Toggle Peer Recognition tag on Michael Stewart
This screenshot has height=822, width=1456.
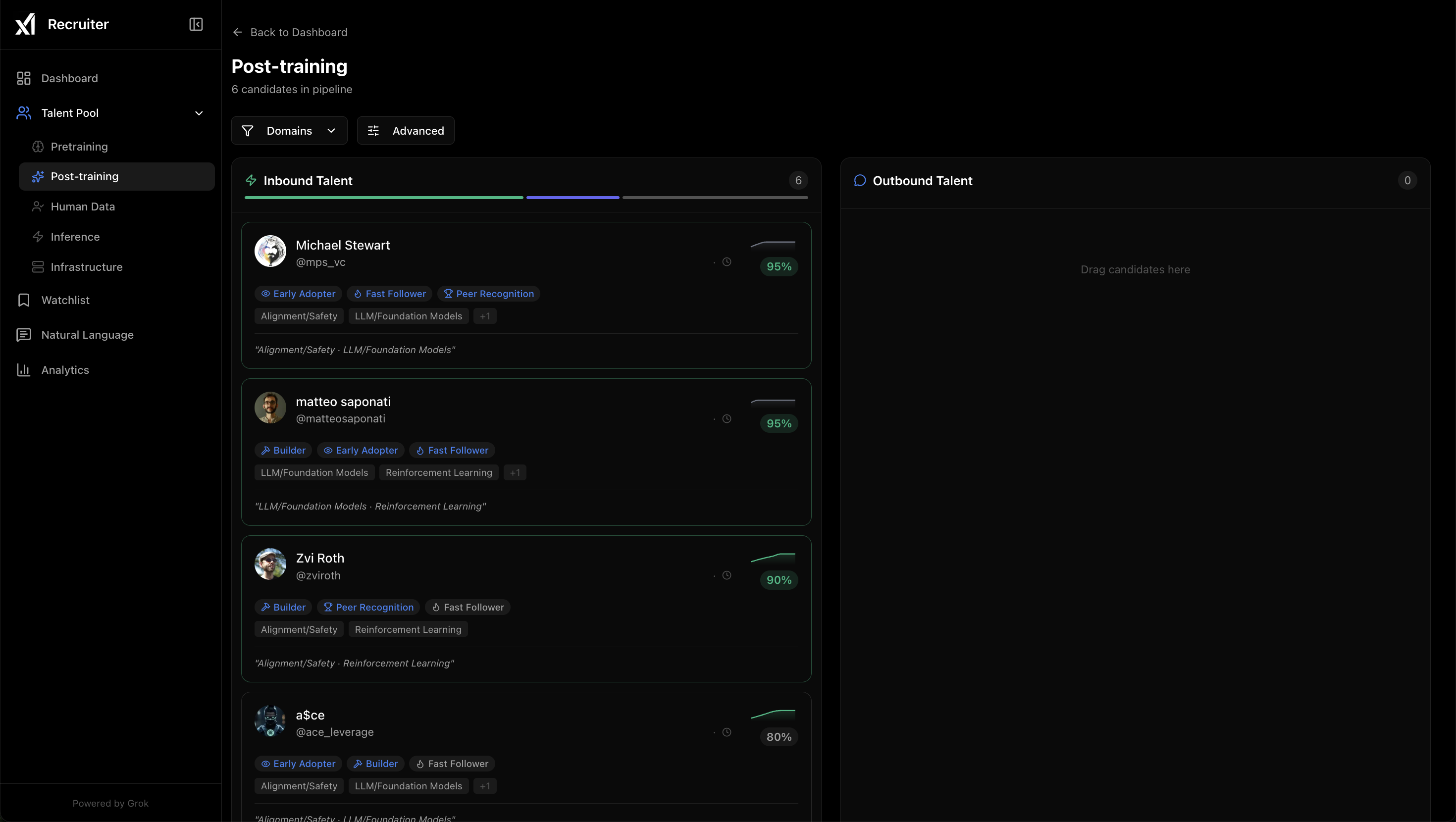tap(489, 294)
